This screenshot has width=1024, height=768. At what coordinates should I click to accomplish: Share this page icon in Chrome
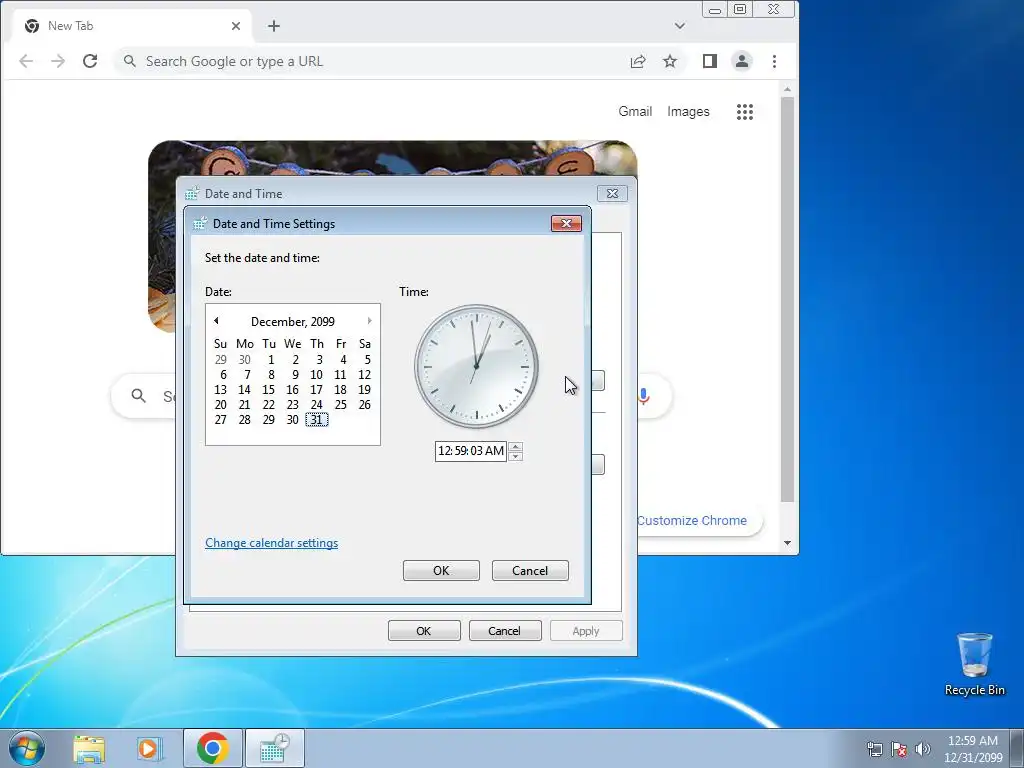(x=638, y=61)
